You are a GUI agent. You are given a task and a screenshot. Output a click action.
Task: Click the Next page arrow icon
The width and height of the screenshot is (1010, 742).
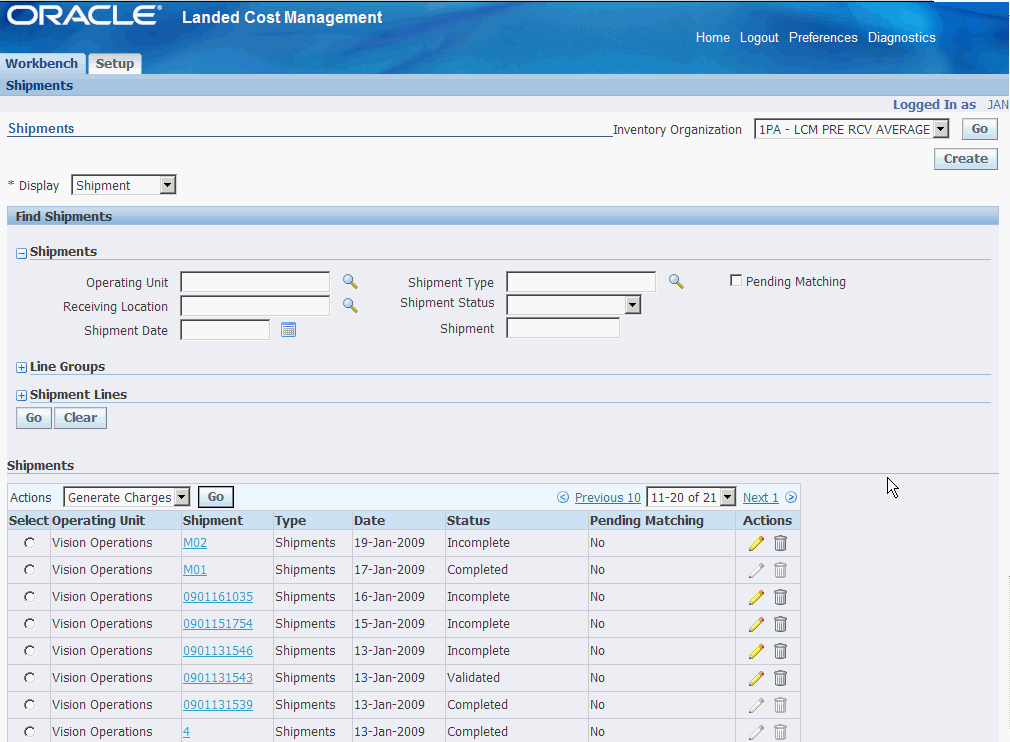click(x=791, y=497)
